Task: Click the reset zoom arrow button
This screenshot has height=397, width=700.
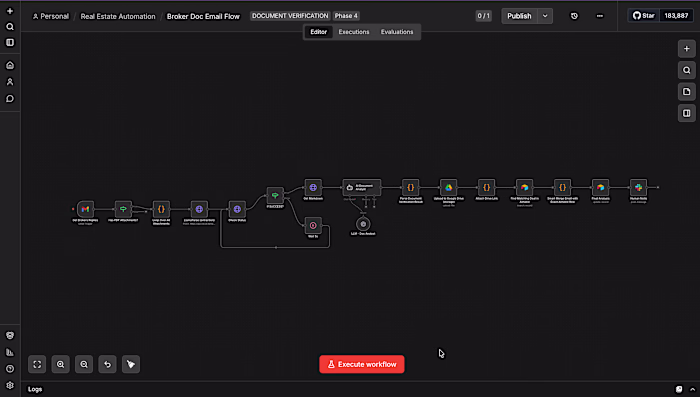Action: (x=107, y=364)
